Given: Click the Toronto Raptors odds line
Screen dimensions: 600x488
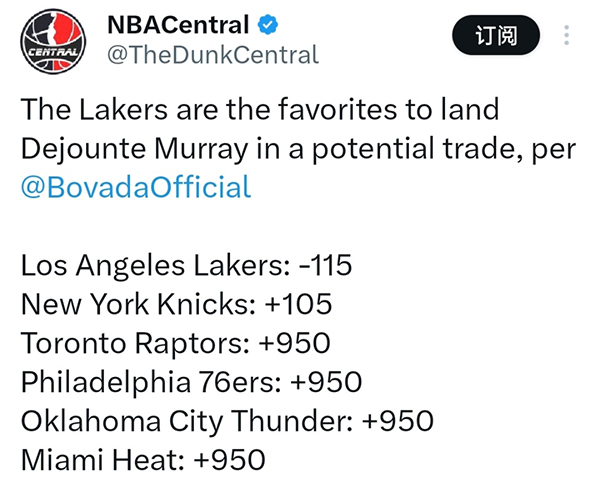Looking at the screenshot, I should (176, 343).
